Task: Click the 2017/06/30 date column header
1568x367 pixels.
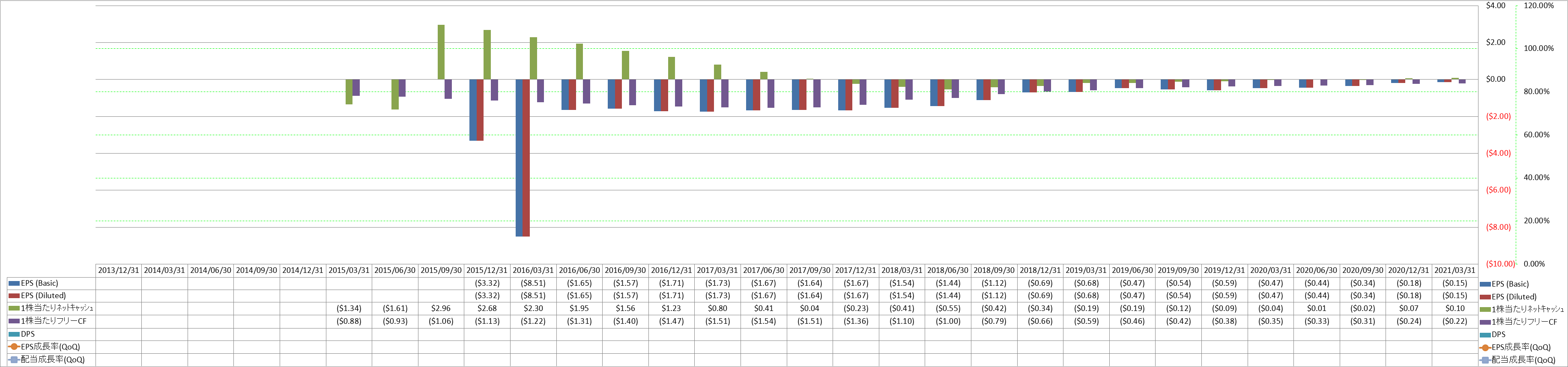Action: pos(763,270)
